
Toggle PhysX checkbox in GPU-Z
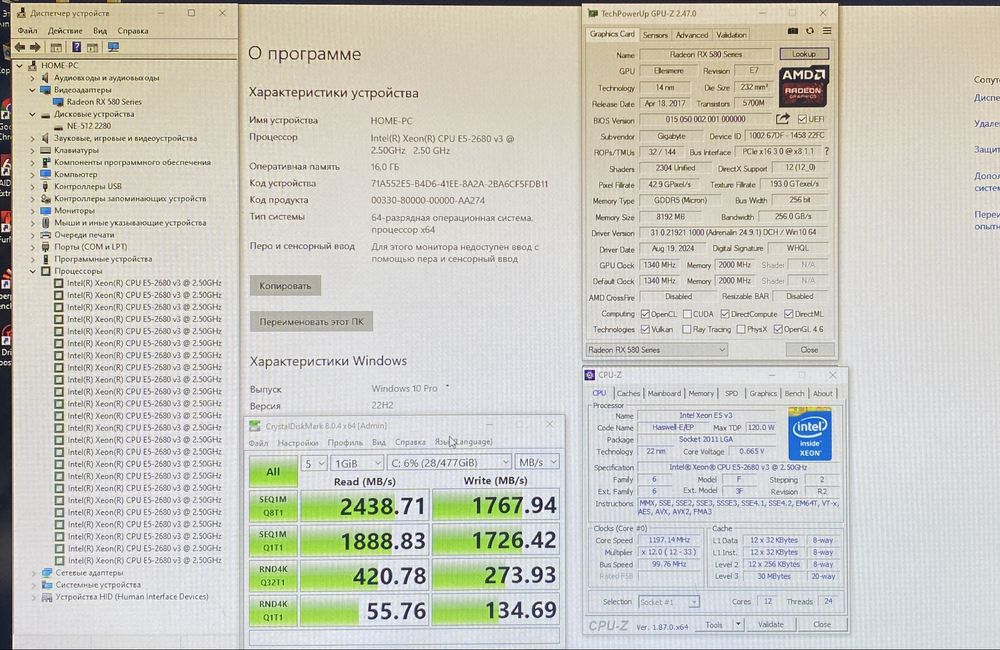[x=741, y=329]
